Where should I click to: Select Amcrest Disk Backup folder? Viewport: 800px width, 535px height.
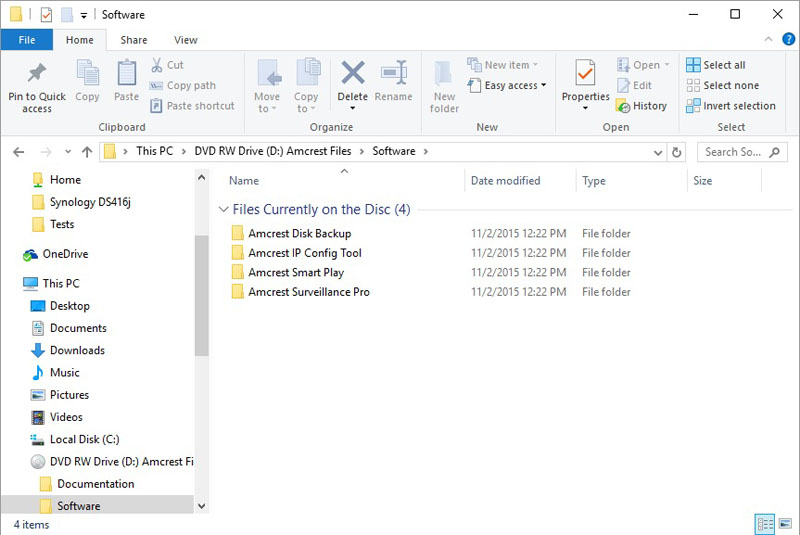click(x=299, y=234)
